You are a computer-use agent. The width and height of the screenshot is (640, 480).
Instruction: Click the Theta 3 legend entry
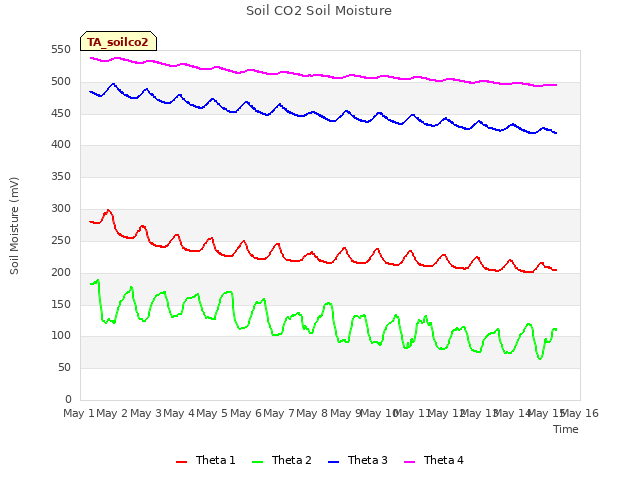click(358, 460)
